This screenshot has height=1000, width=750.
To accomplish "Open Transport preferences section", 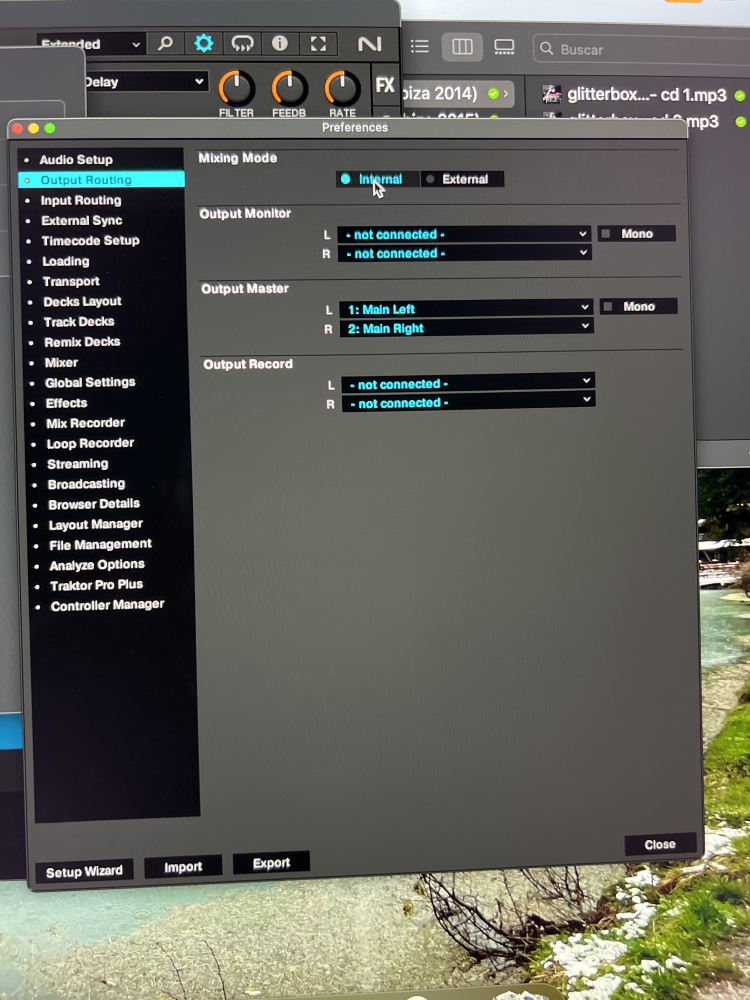I will click(x=71, y=281).
